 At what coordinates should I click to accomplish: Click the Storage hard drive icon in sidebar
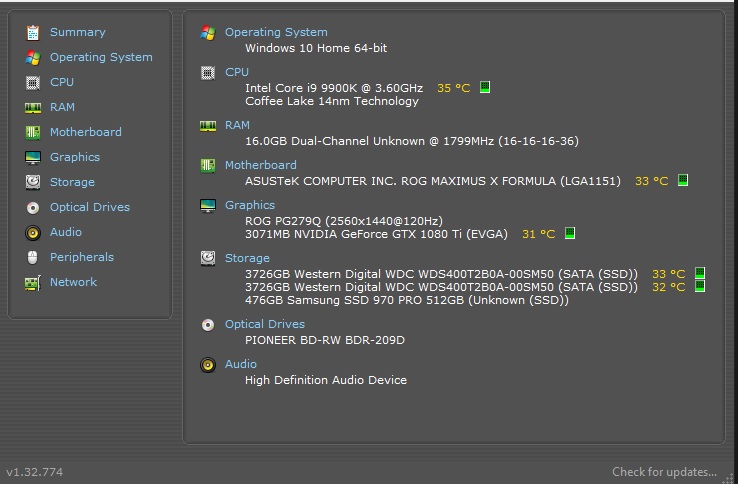[x=33, y=182]
